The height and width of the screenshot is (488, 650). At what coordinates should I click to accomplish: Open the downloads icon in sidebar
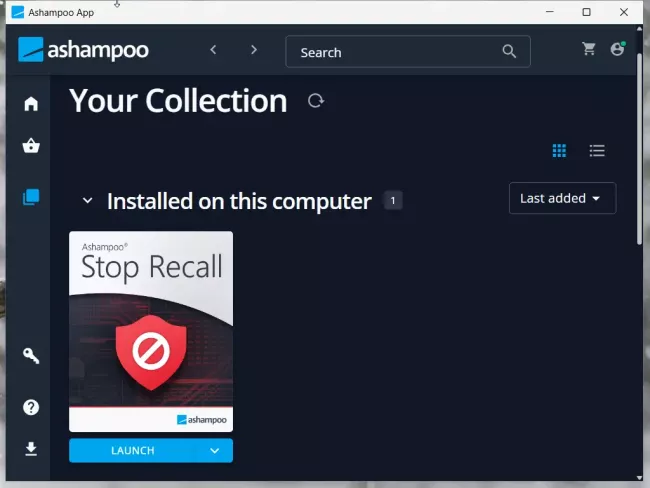tap(31, 449)
